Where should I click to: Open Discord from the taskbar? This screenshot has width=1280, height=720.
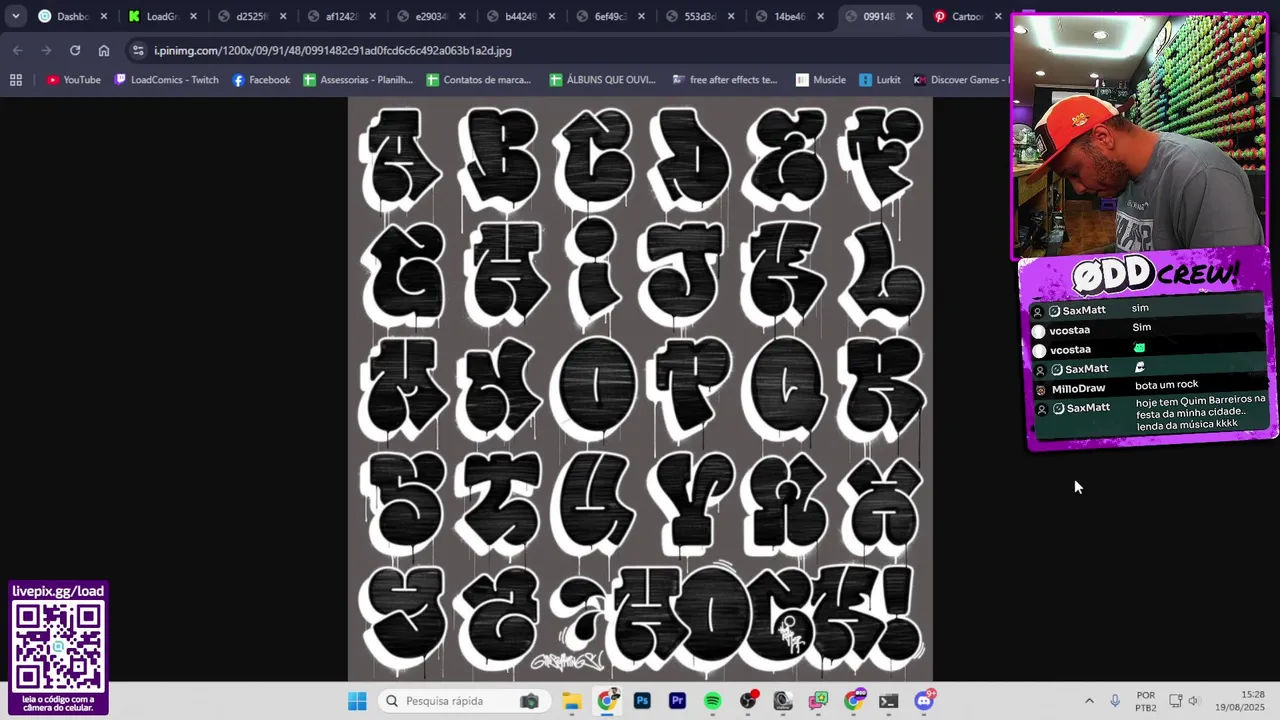click(924, 701)
